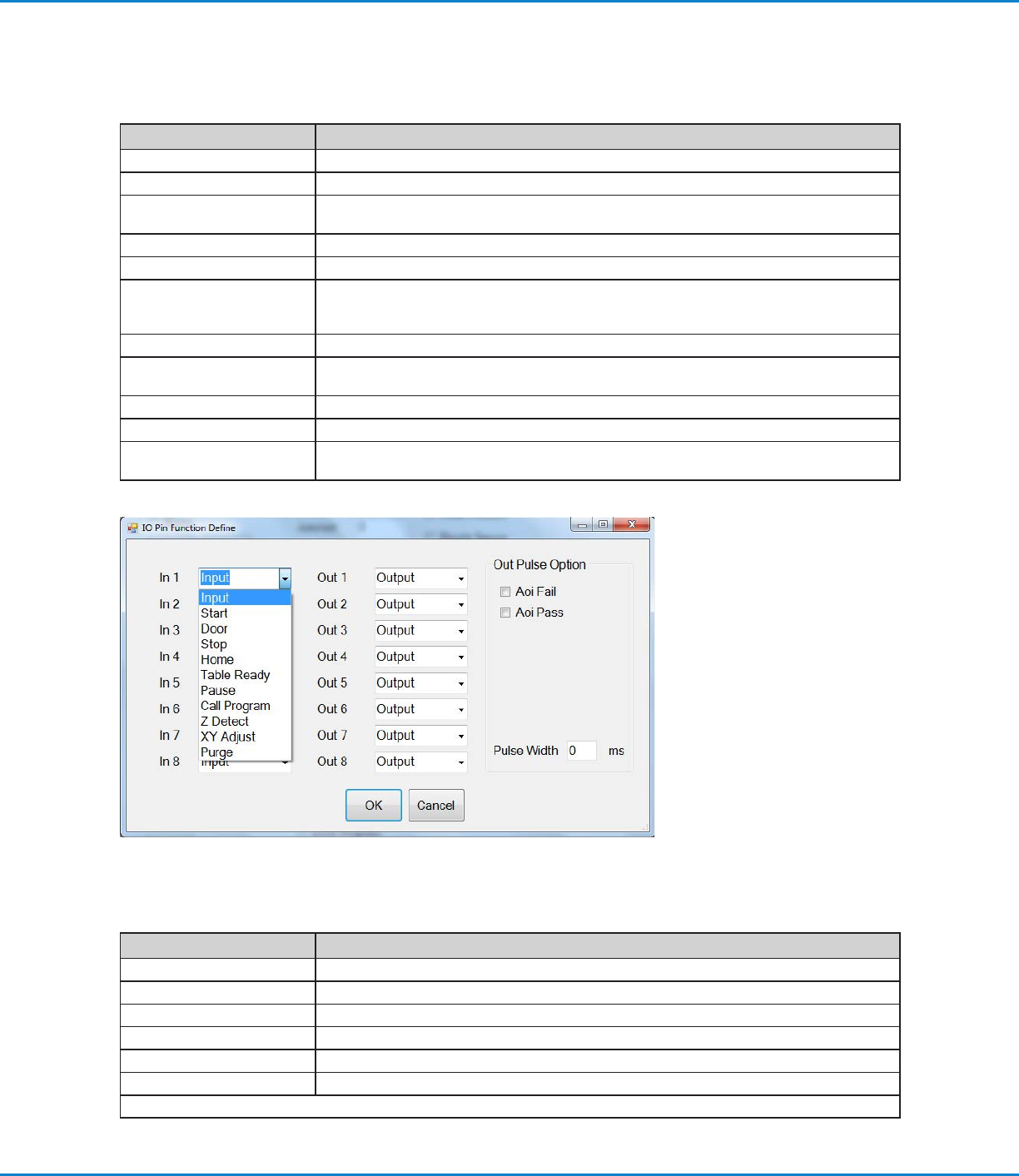Choose Input in the dropdown list

(x=245, y=598)
